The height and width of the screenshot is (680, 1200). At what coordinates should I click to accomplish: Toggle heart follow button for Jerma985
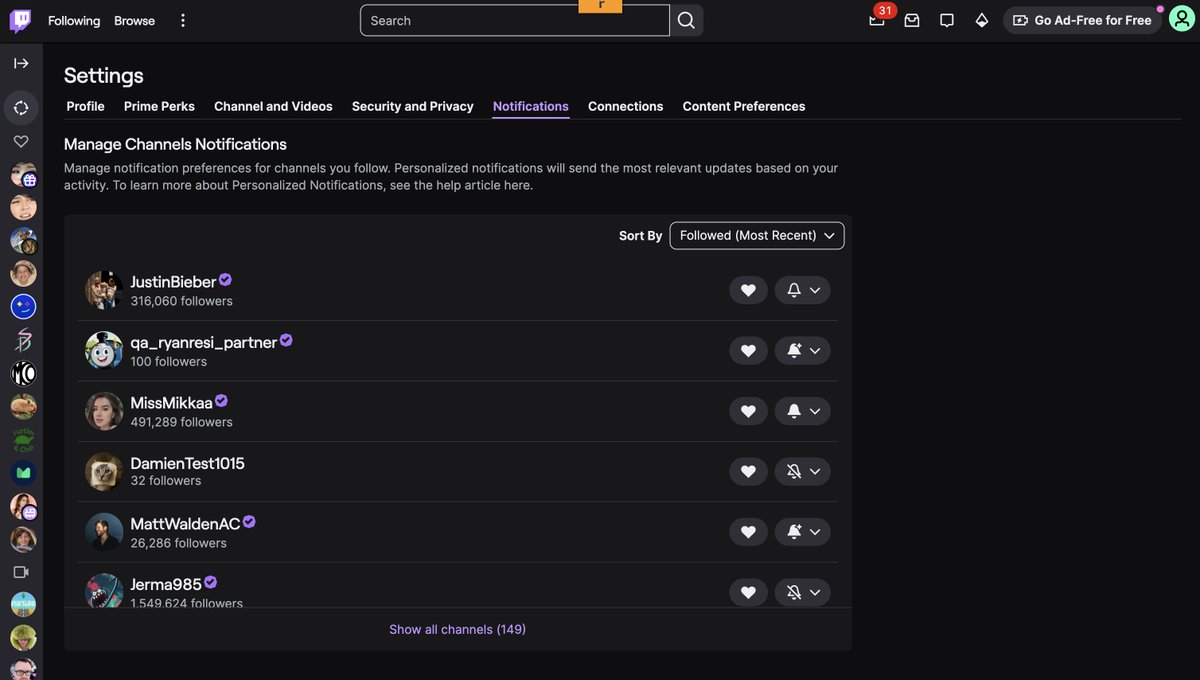click(748, 592)
